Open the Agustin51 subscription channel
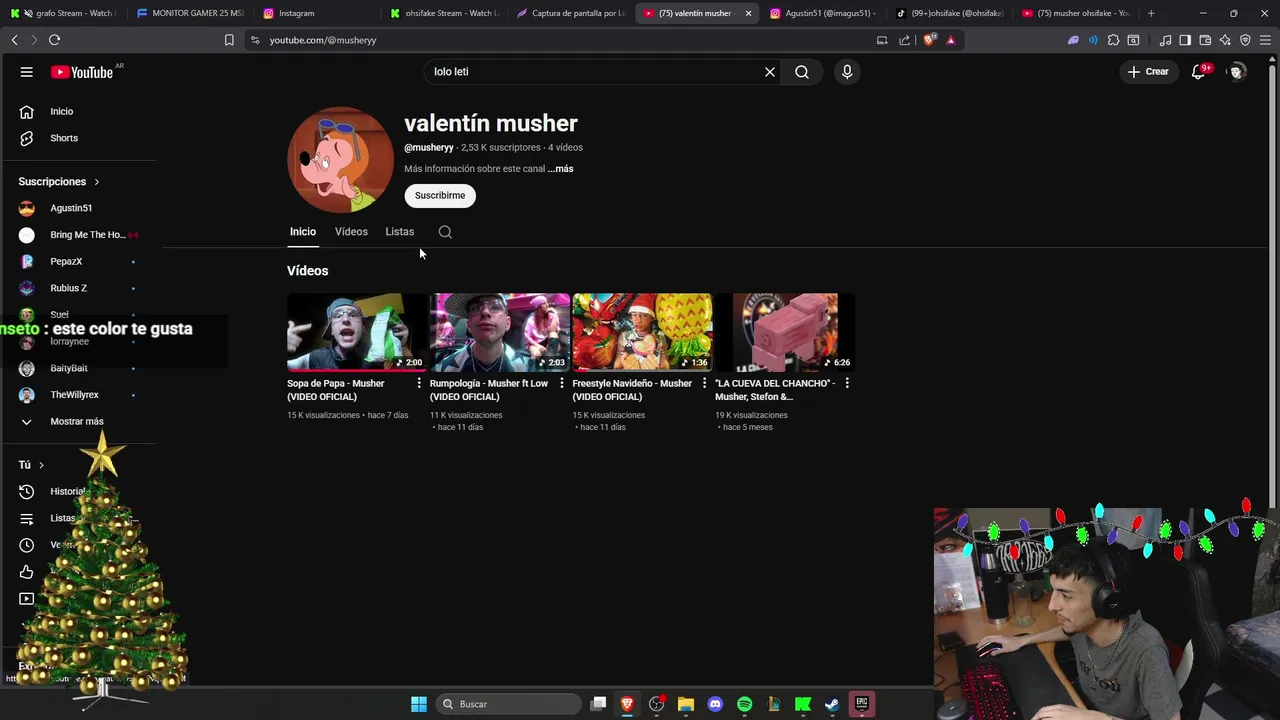1280x720 pixels. tap(78, 208)
